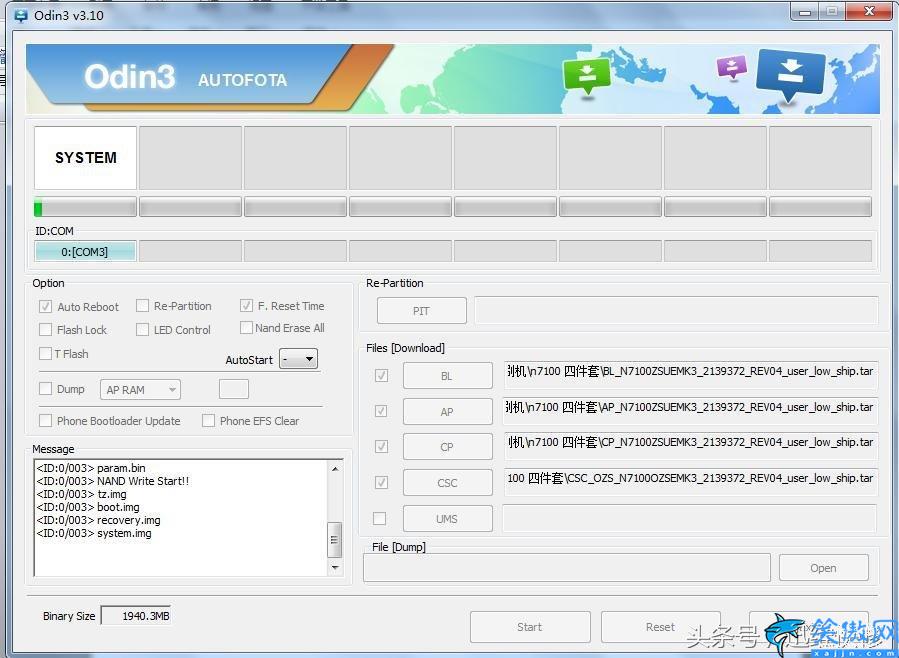Click the CP file path field
Viewport: 899px width, 658px height.
pos(690,446)
